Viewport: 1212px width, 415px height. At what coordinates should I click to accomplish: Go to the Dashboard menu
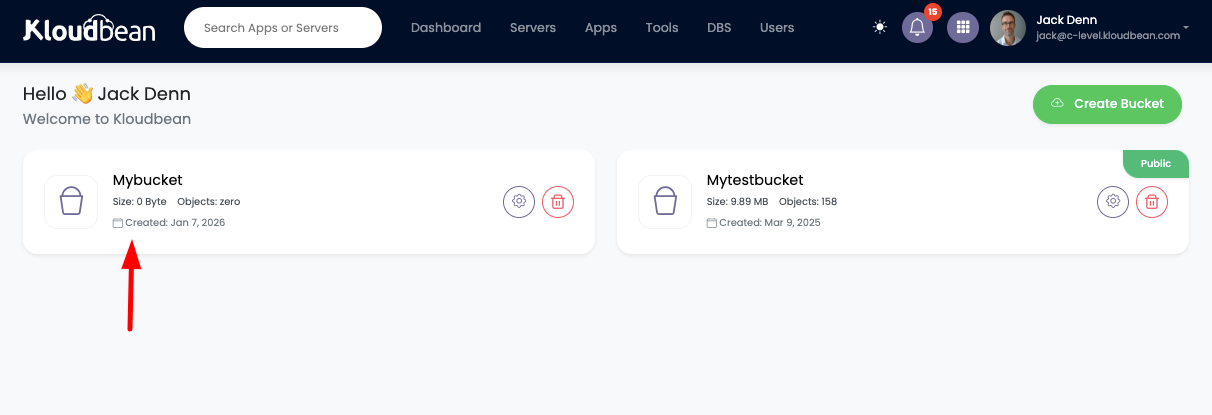pyautogui.click(x=446, y=28)
